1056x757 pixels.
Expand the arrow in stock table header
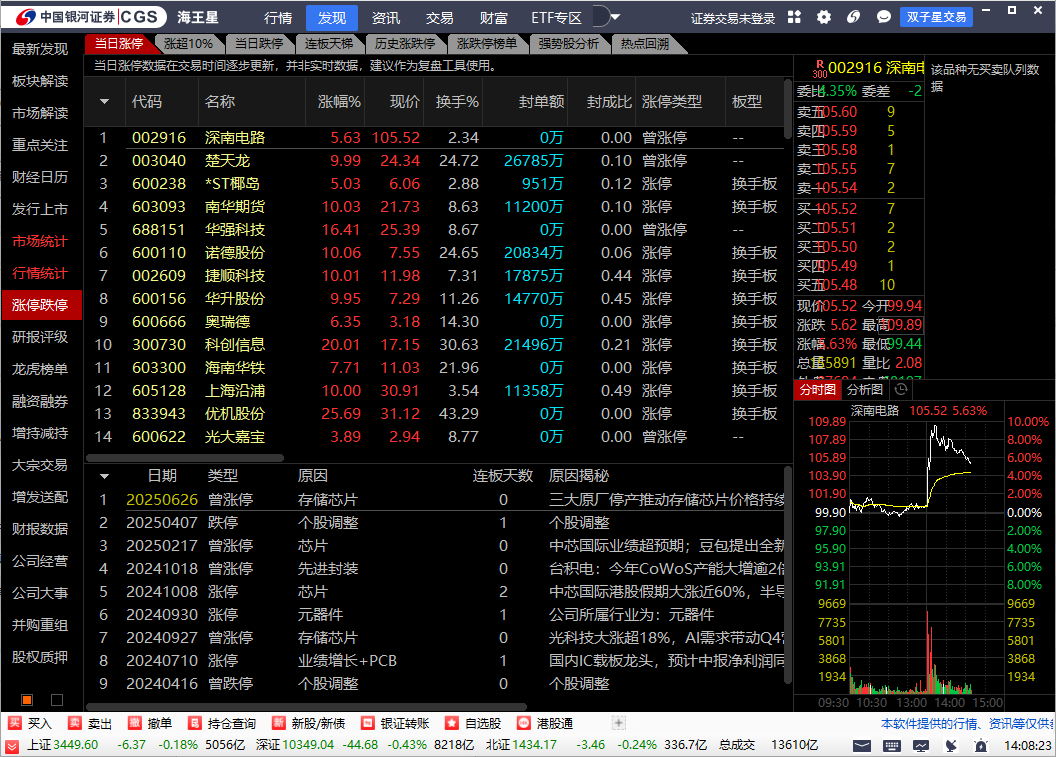pos(104,102)
